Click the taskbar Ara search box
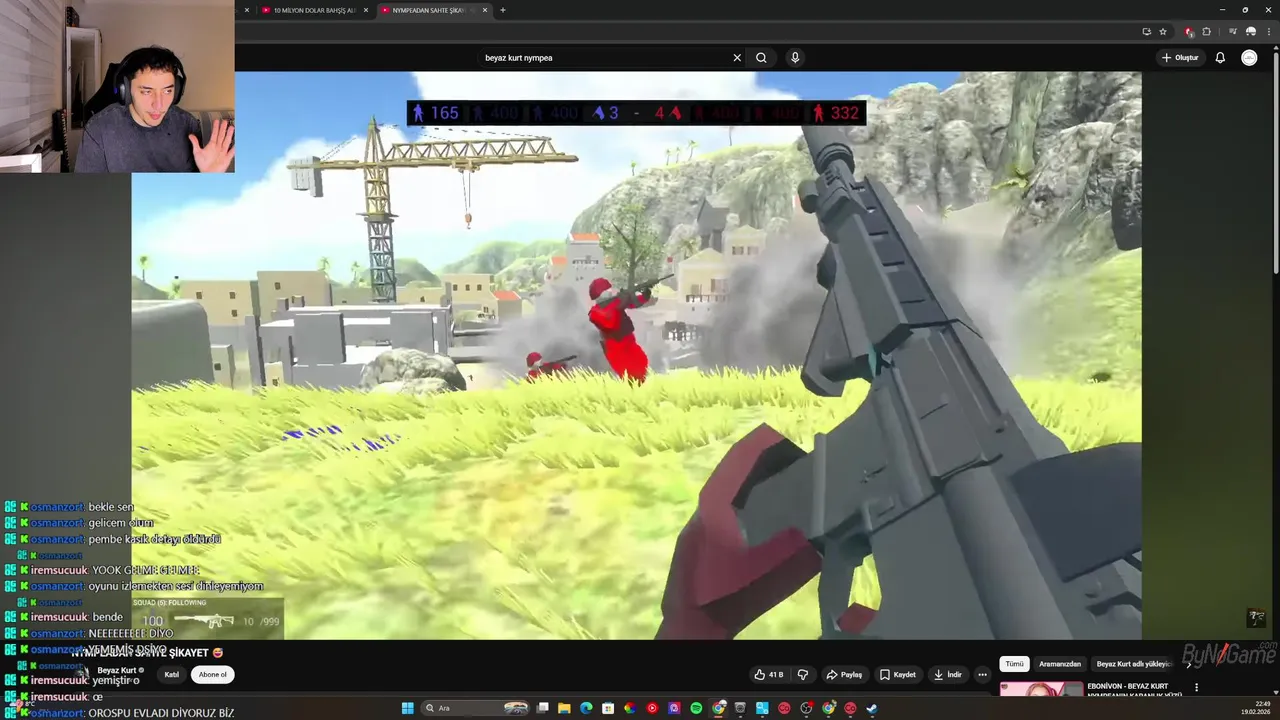 pyautogui.click(x=475, y=708)
